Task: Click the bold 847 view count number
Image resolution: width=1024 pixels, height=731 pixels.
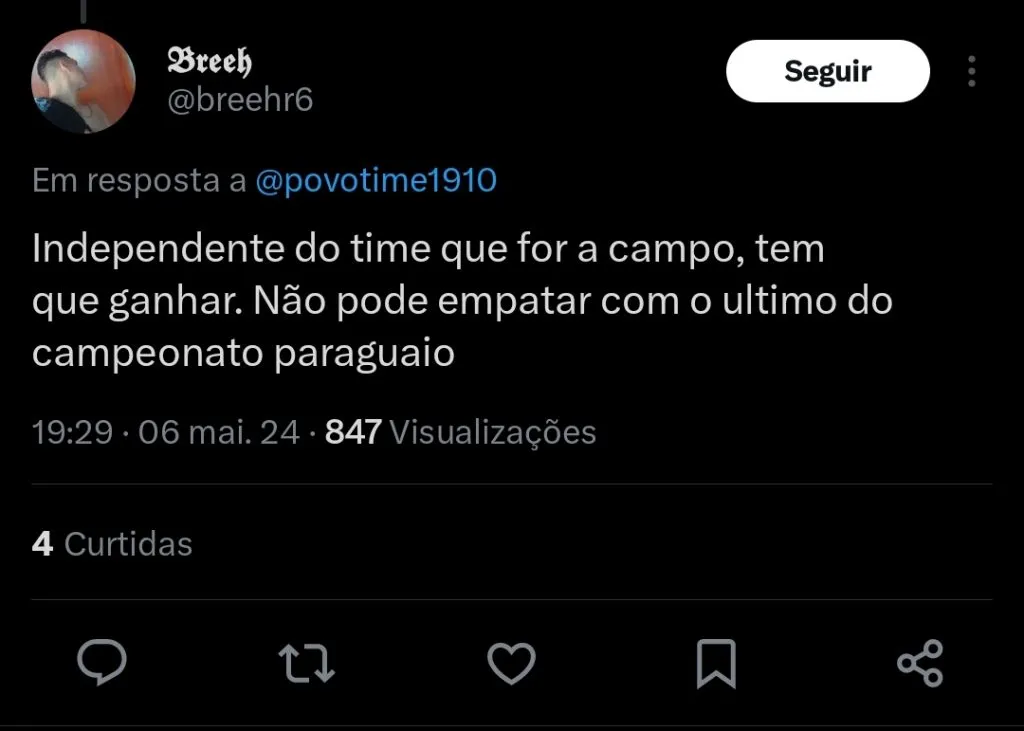Action: (x=354, y=432)
